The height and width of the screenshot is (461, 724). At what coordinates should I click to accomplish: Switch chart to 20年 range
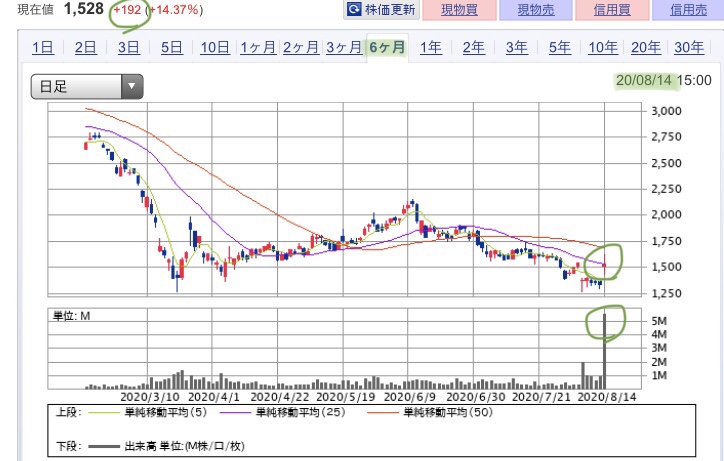click(646, 47)
